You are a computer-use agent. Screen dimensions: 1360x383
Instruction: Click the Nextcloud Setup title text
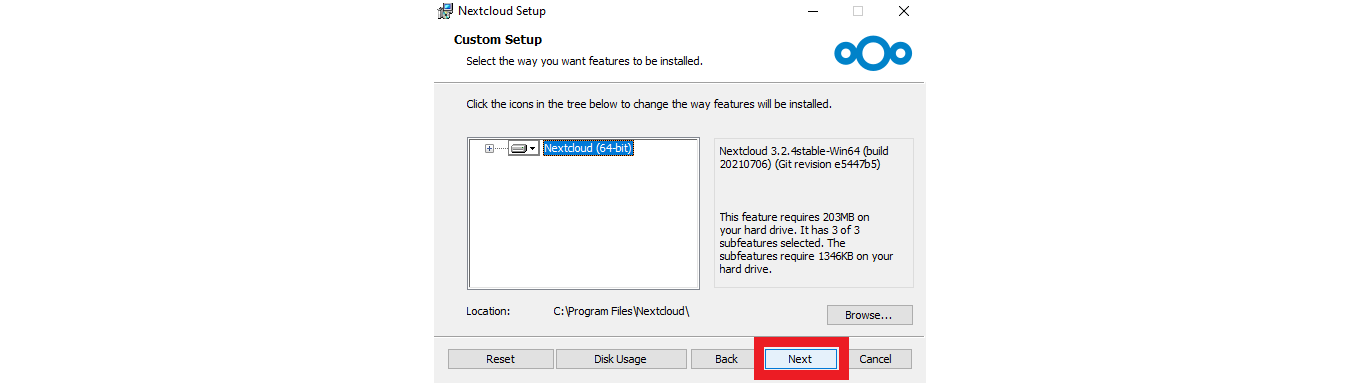(502, 12)
